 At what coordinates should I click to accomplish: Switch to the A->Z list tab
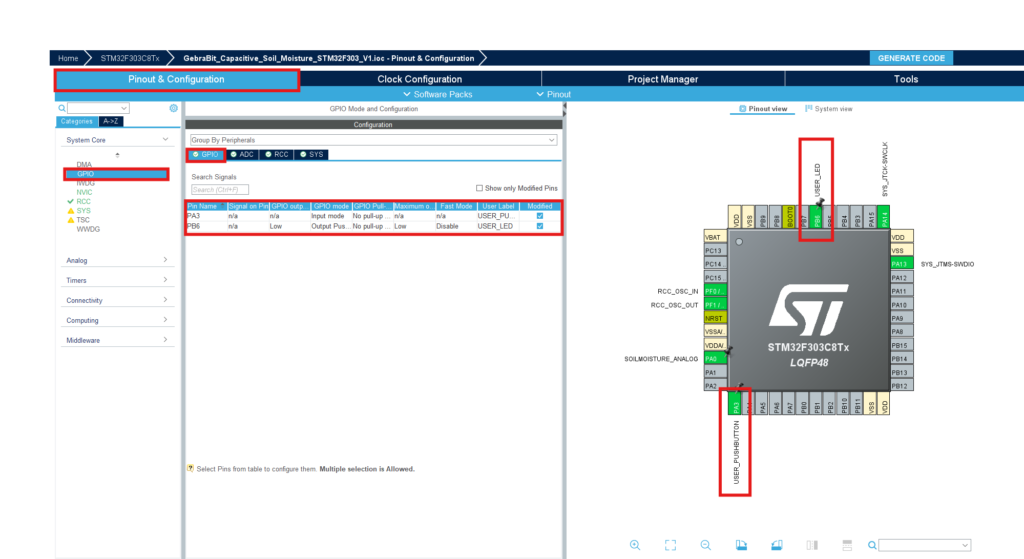click(110, 121)
